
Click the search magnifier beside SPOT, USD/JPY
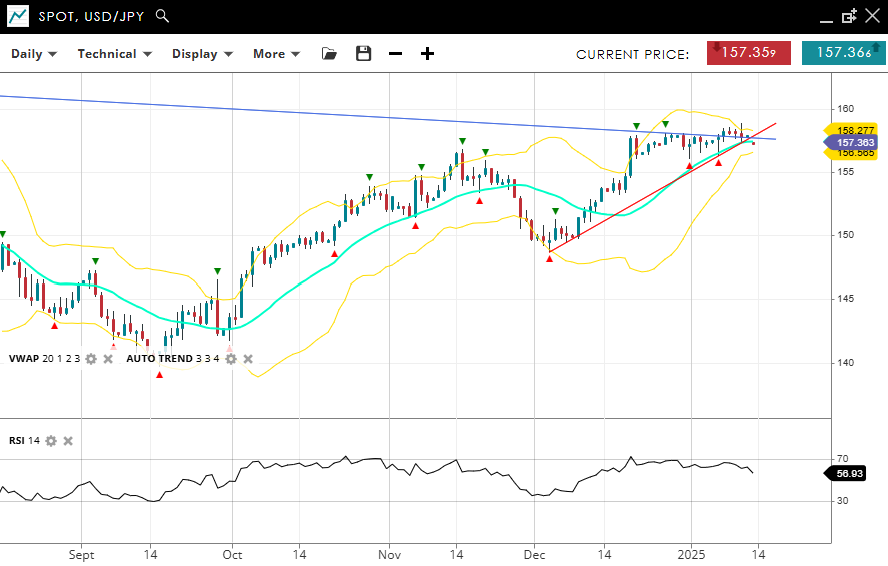pos(163,16)
